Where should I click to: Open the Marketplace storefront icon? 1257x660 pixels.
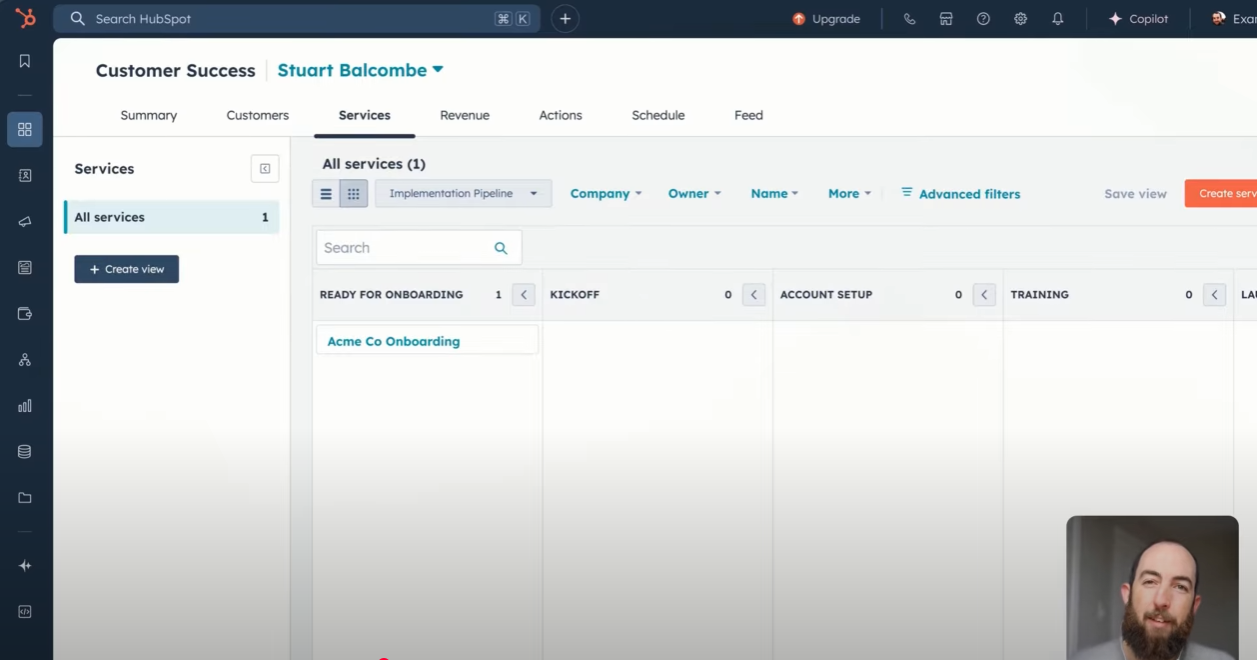946,19
